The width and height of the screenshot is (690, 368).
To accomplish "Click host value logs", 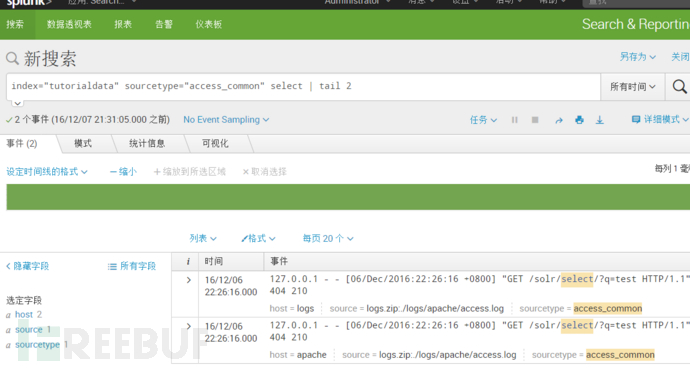I will coord(305,309).
